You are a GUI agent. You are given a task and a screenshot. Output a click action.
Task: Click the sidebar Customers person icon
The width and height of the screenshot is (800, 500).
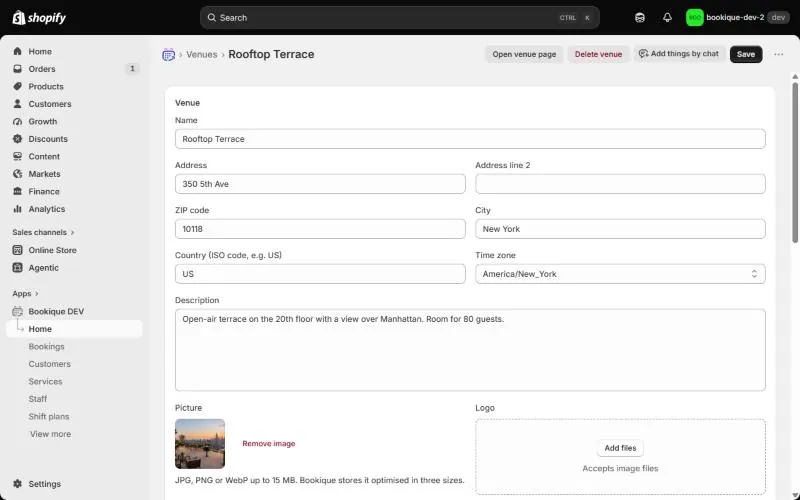18,104
